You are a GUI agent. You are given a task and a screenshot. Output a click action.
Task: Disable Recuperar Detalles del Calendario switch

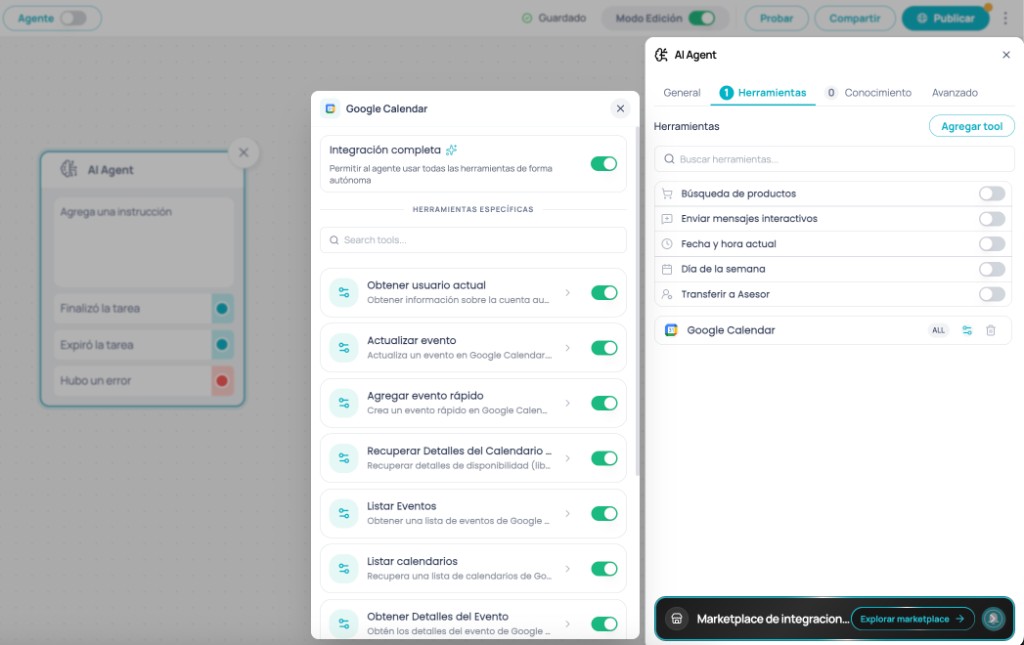pos(604,458)
